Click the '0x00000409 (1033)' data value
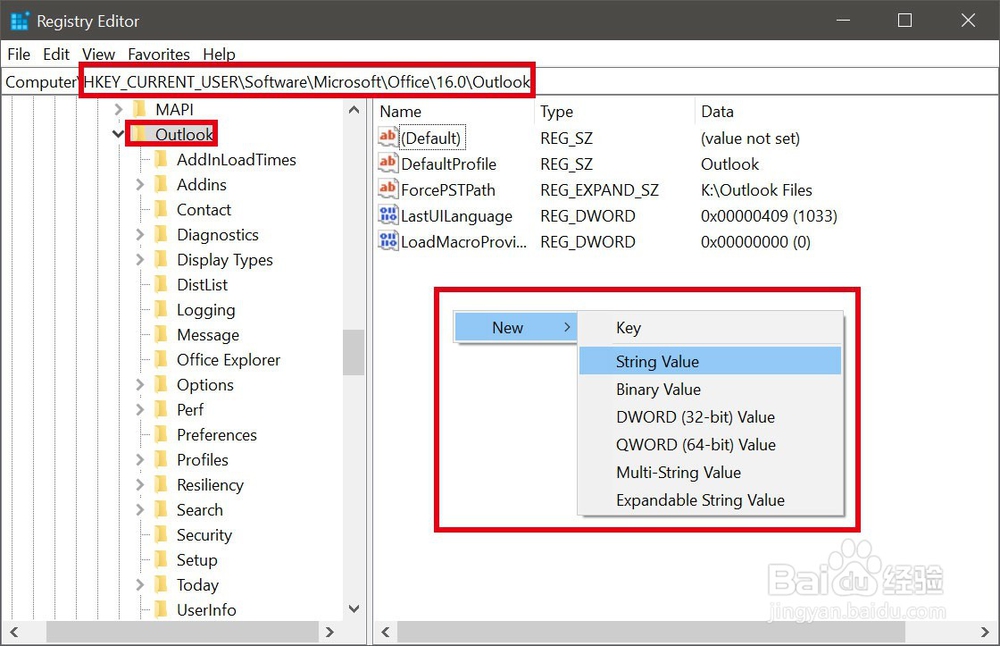 [768, 216]
